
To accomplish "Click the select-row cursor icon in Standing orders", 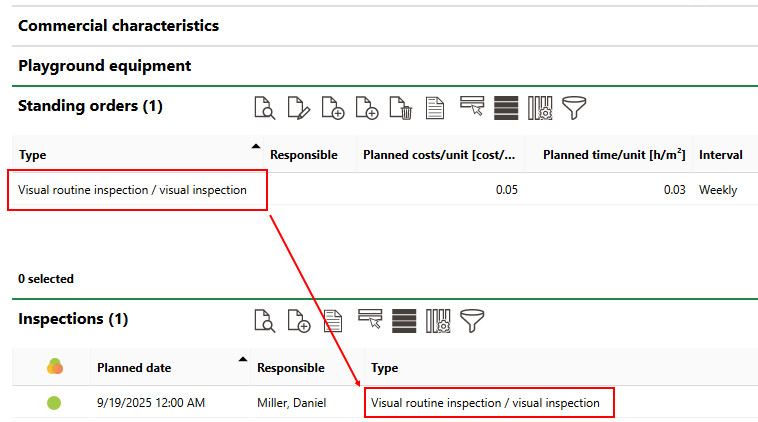I will (471, 106).
